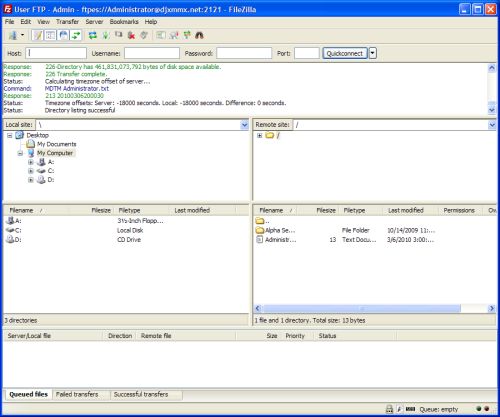Open the Edit menu

tap(26, 22)
